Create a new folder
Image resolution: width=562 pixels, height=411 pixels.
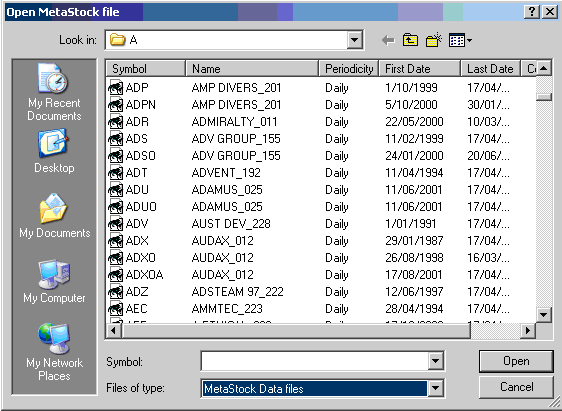pos(434,40)
